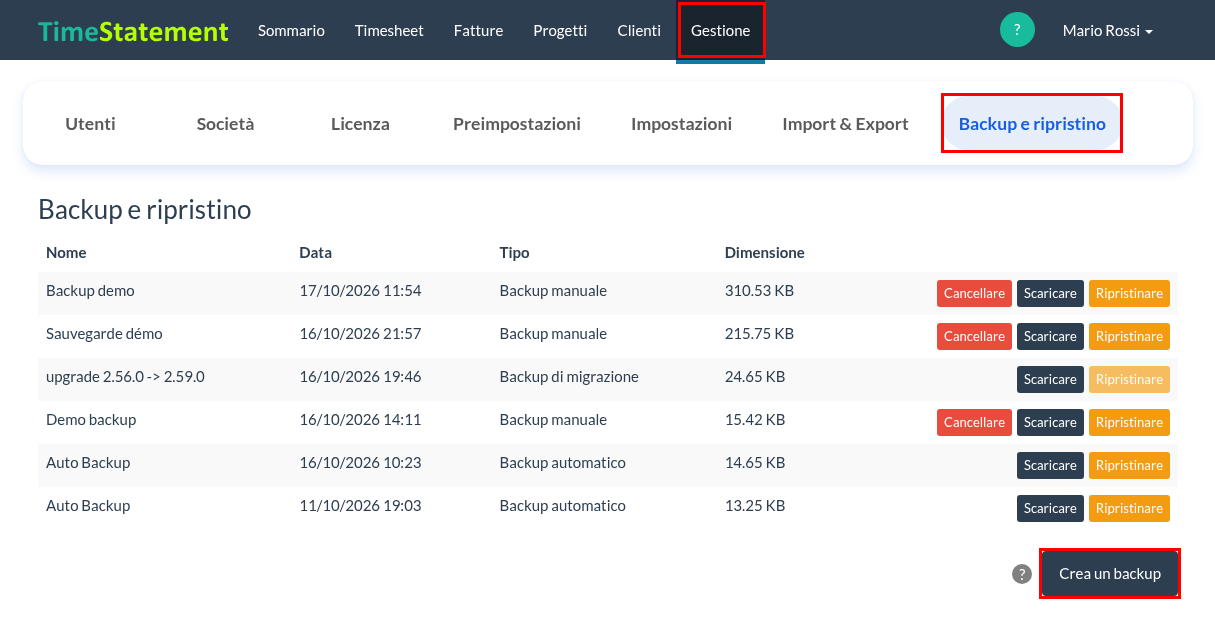Restore the Auto Backup from 16/10/2026 10:23
1215x620 pixels.
(1129, 466)
